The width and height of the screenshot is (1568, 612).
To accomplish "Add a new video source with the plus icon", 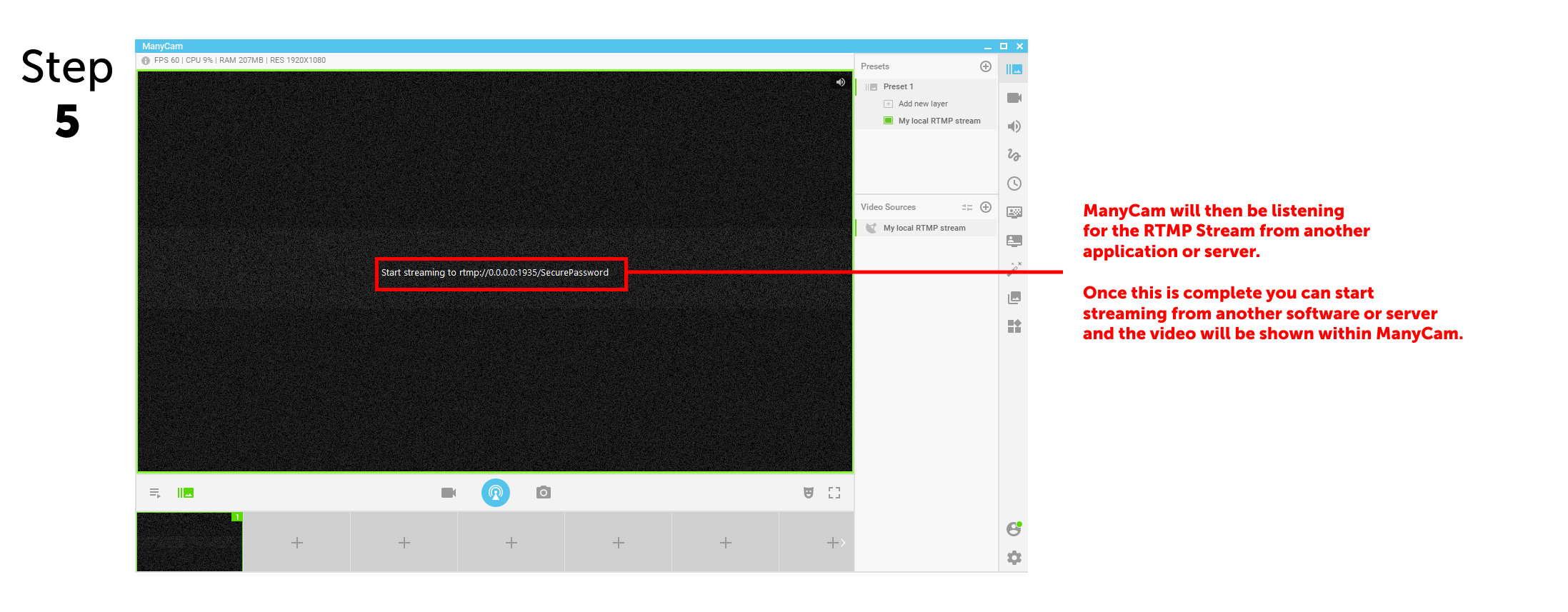I will coord(986,207).
